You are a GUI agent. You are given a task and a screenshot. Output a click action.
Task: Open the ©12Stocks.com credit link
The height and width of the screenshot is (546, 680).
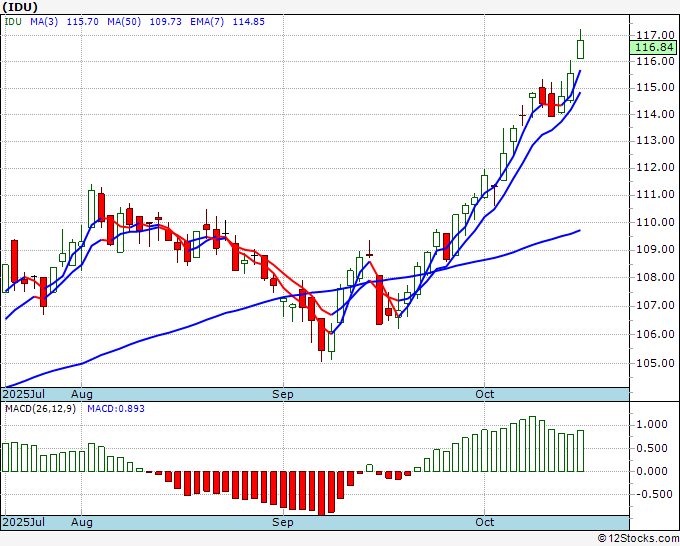click(638, 538)
